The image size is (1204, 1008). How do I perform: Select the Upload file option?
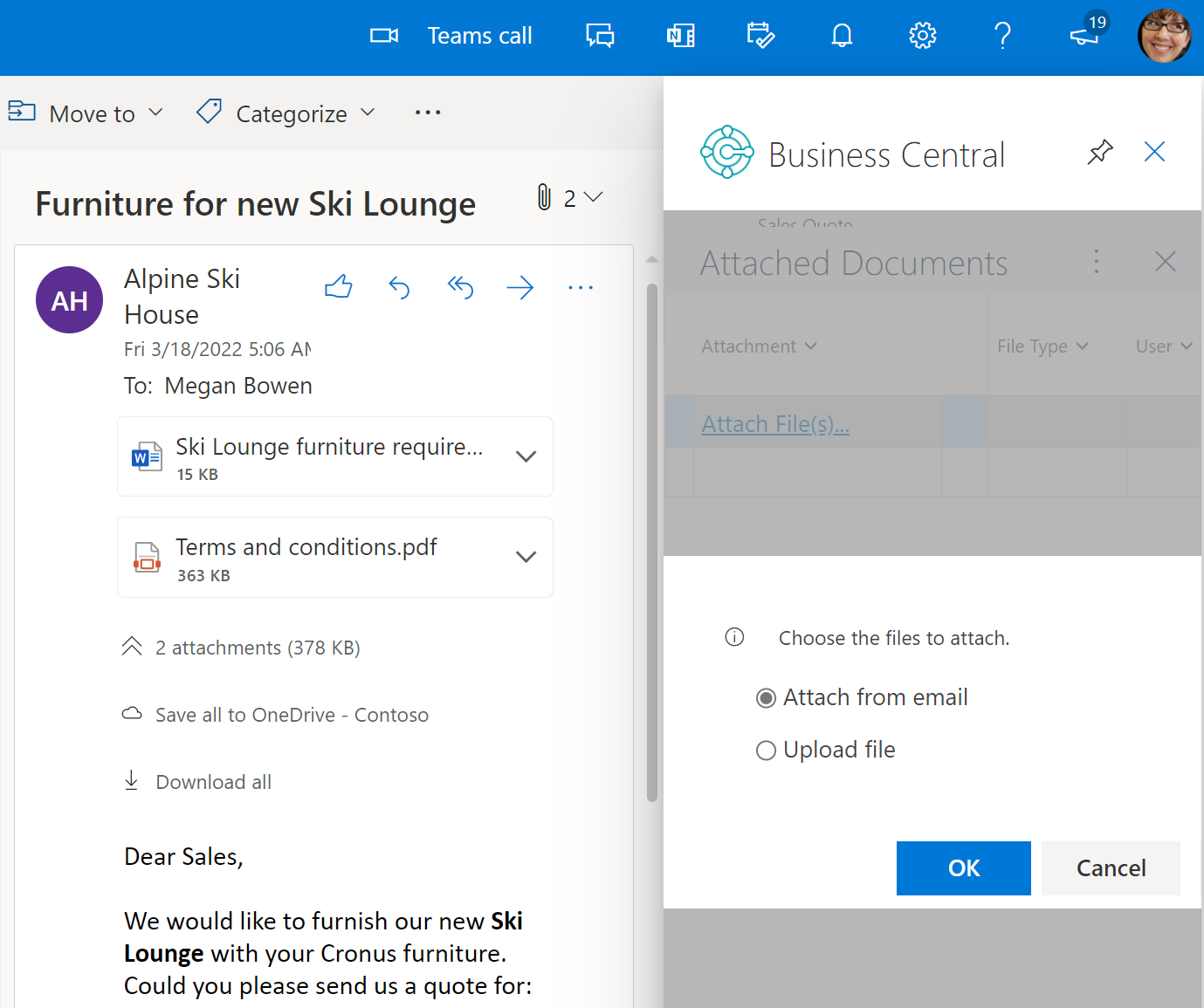[x=766, y=750]
